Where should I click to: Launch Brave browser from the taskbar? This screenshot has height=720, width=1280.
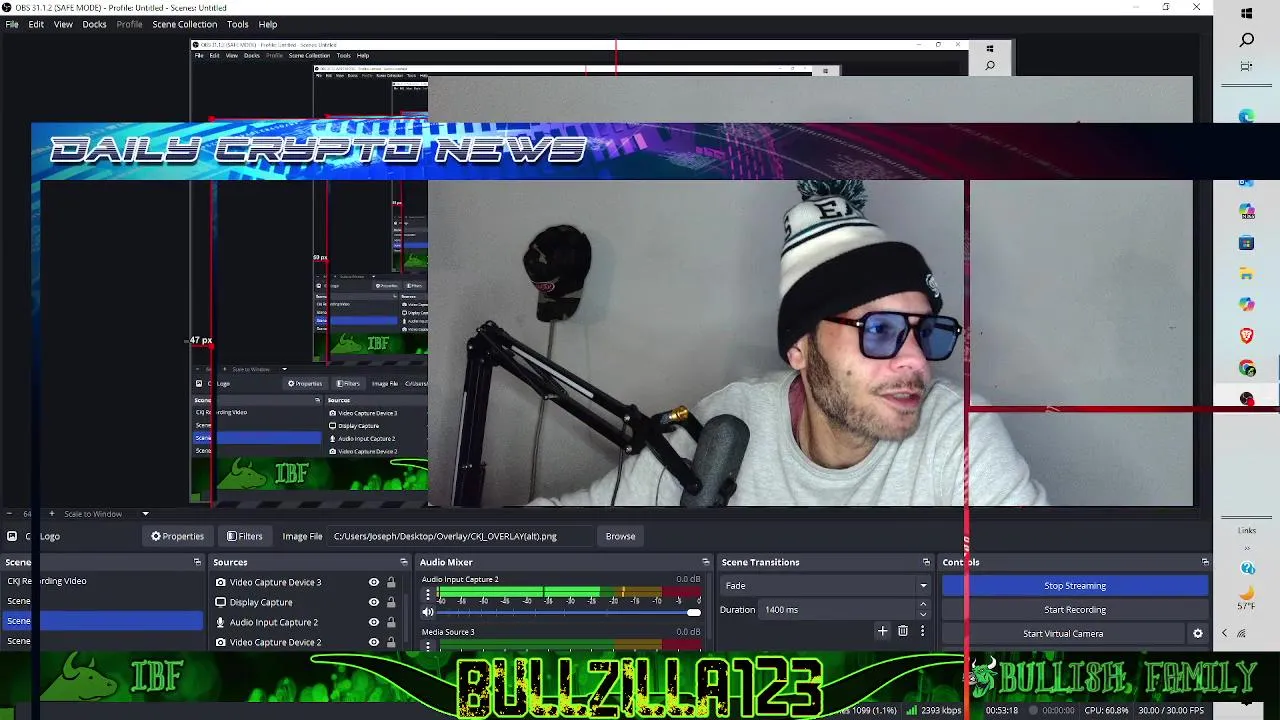click(x=1246, y=336)
